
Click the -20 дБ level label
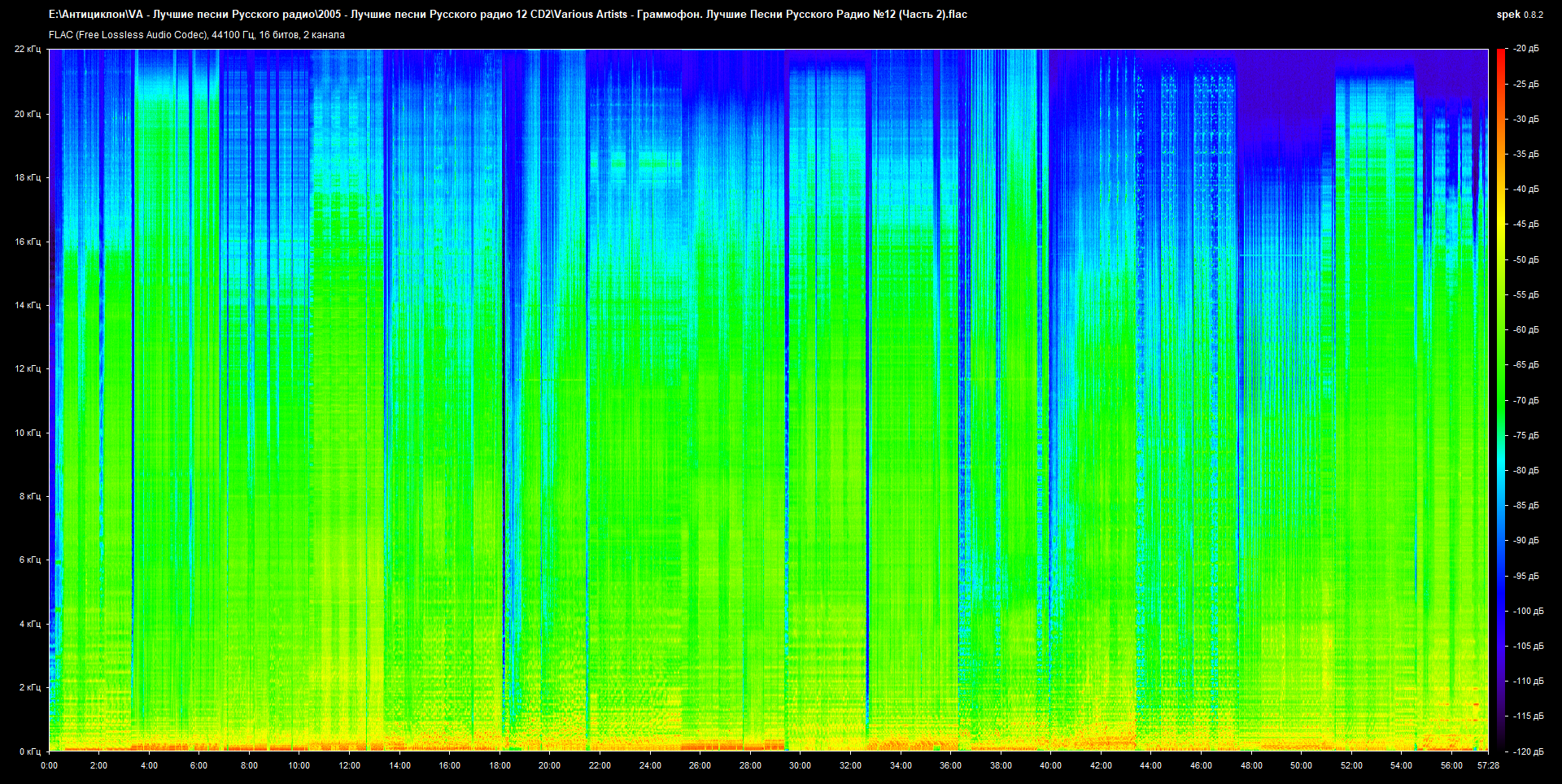(1525, 49)
